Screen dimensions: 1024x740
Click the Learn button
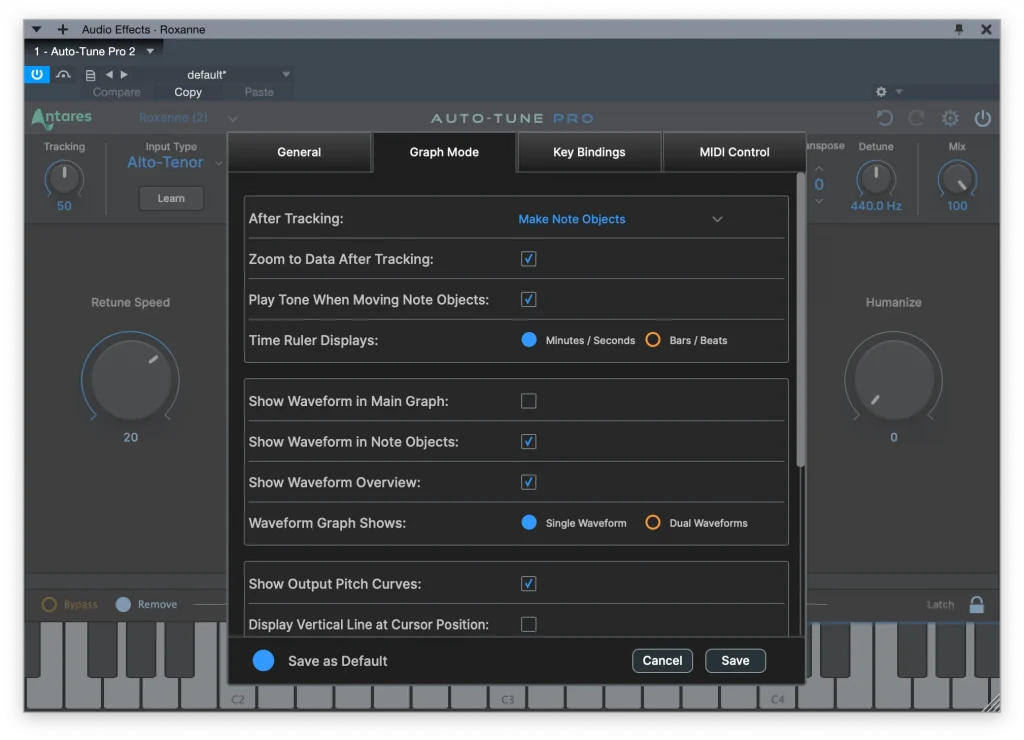(x=170, y=198)
